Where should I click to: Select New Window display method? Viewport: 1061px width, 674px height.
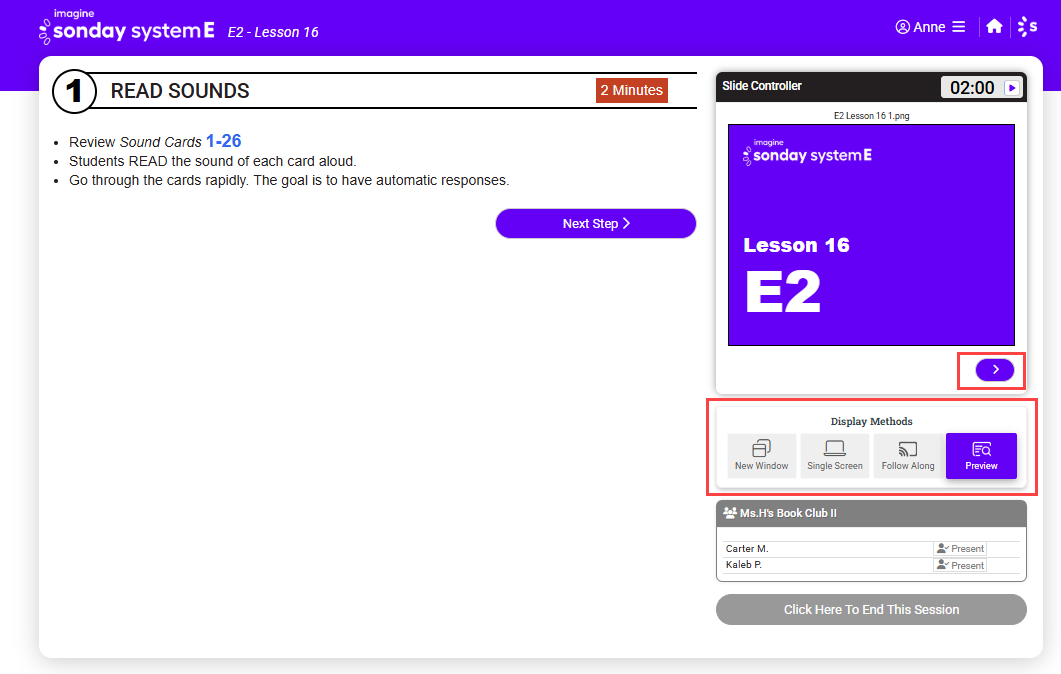(x=761, y=456)
